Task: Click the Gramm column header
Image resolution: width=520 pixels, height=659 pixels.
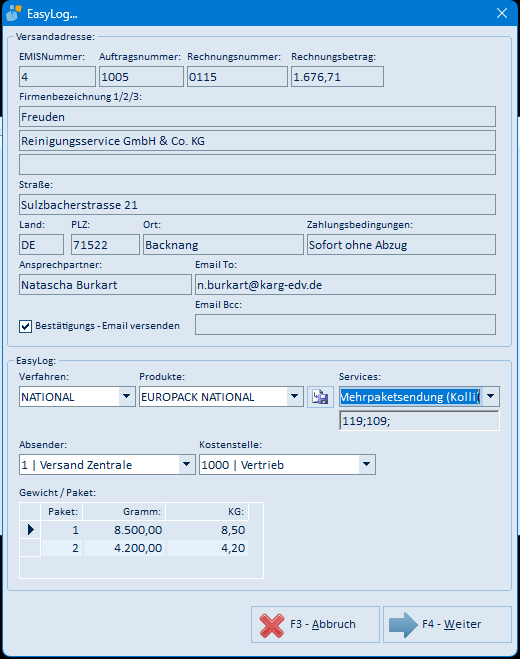Action: coord(124,512)
